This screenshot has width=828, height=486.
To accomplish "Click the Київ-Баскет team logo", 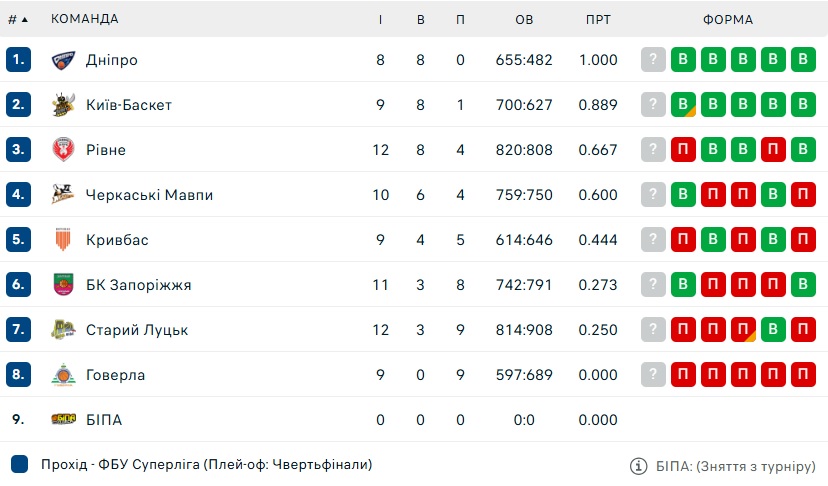I will [x=63, y=105].
